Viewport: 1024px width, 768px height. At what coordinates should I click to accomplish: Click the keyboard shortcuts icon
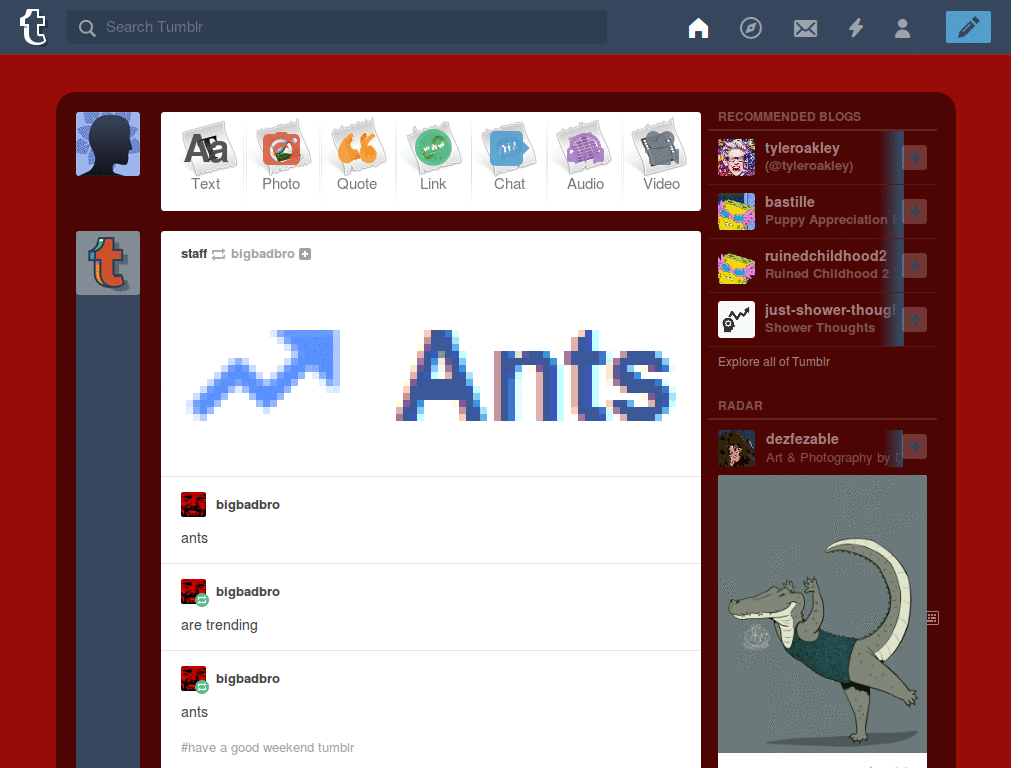point(933,618)
